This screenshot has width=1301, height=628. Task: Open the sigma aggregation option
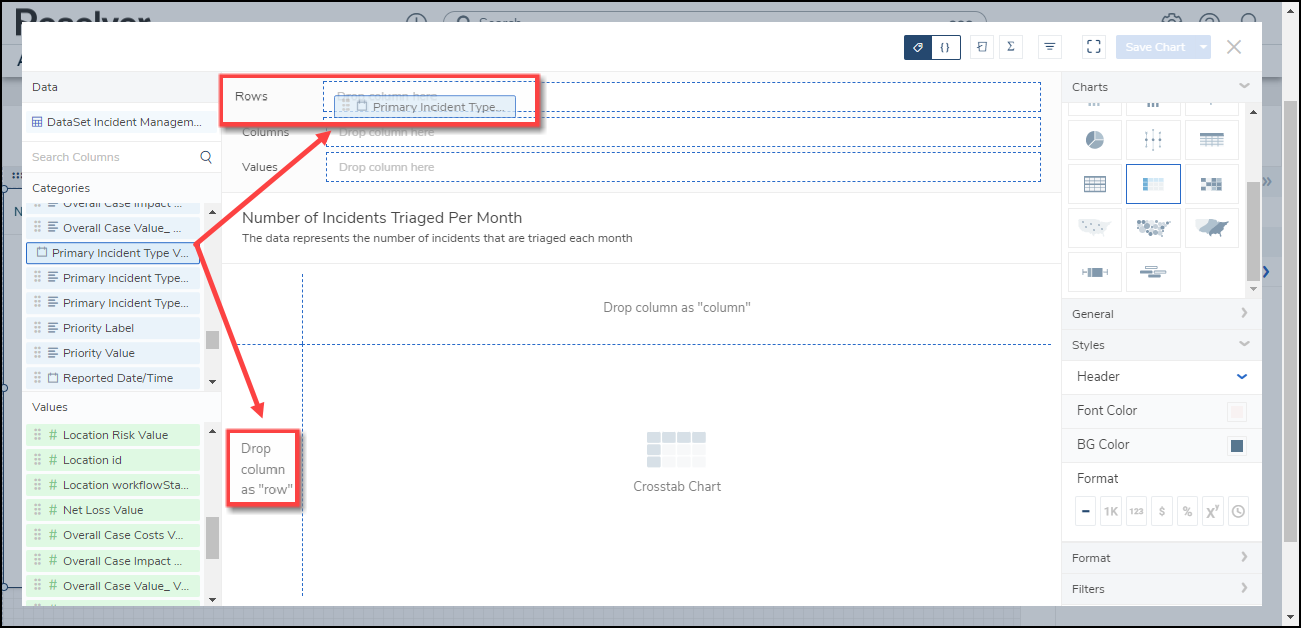pos(1011,47)
